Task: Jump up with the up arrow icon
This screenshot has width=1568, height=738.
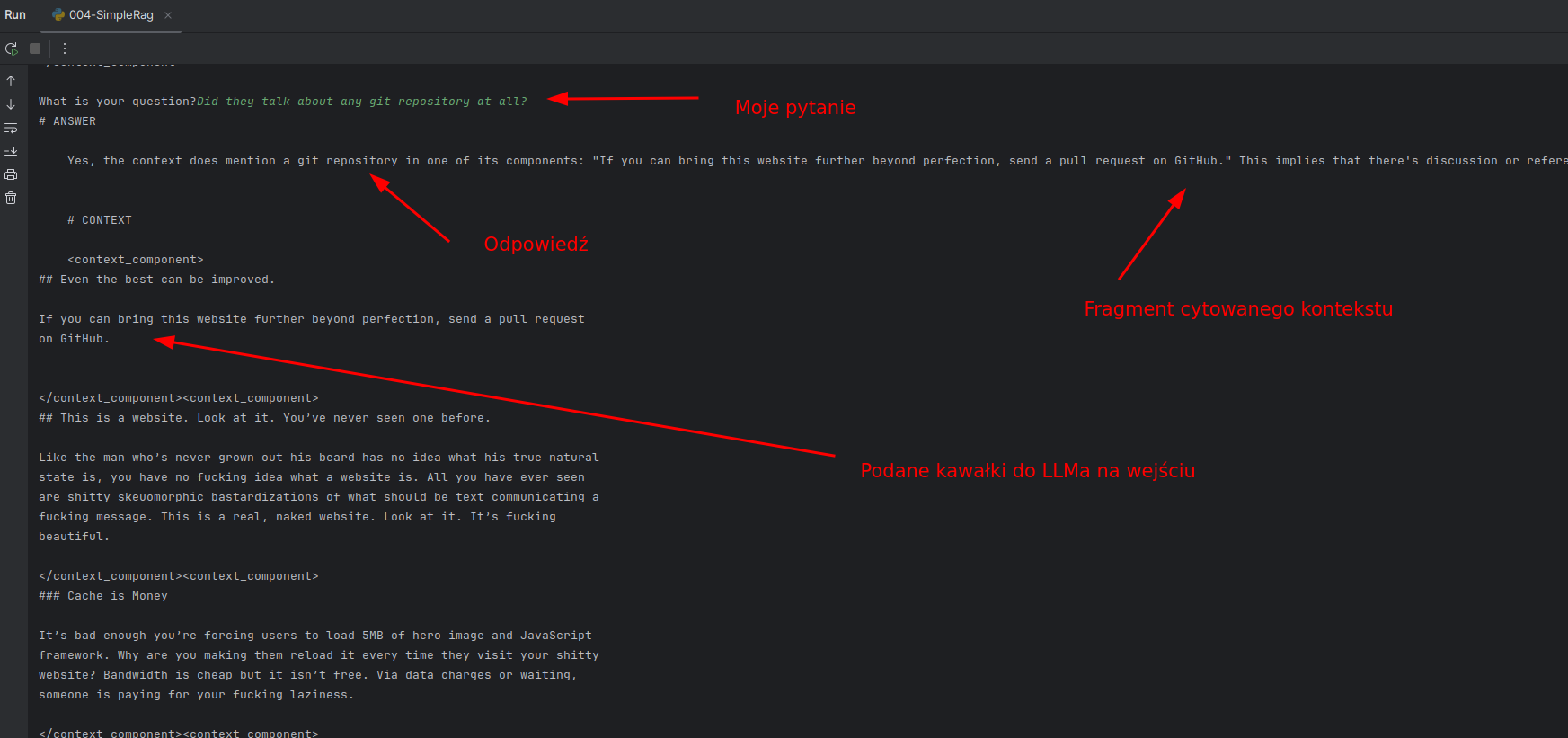Action: pyautogui.click(x=11, y=81)
